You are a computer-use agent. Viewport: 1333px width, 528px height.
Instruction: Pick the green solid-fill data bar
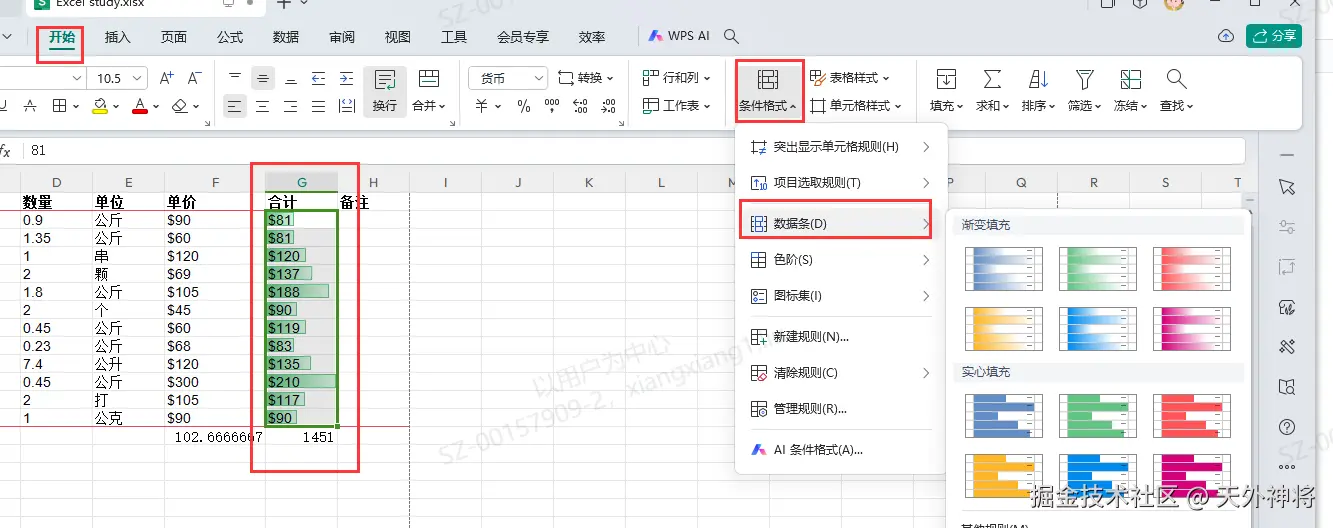[1098, 417]
